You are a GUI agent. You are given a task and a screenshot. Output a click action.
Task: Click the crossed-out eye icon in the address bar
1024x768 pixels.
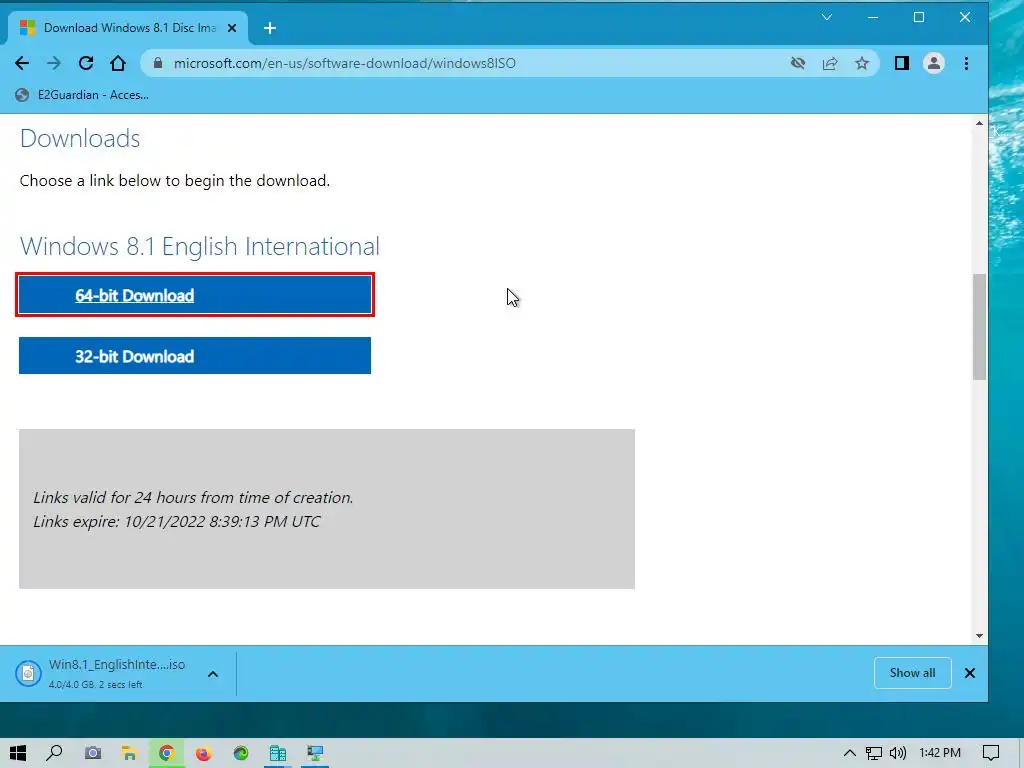797,63
